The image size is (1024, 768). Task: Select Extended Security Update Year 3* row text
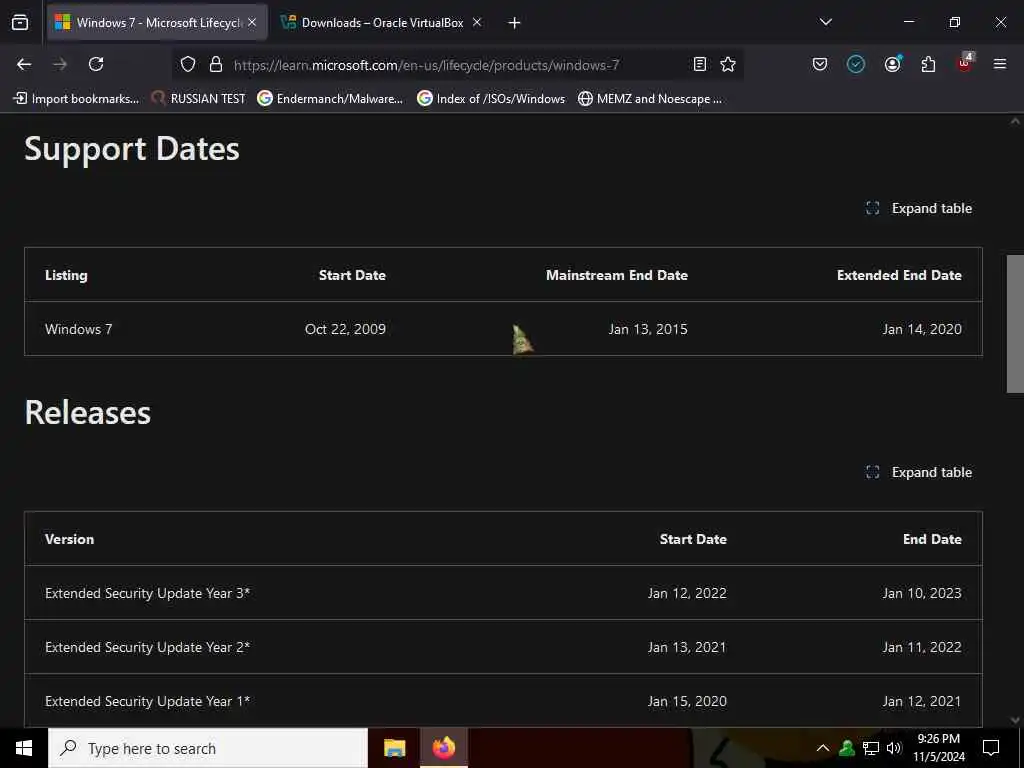pyautogui.click(x=148, y=593)
